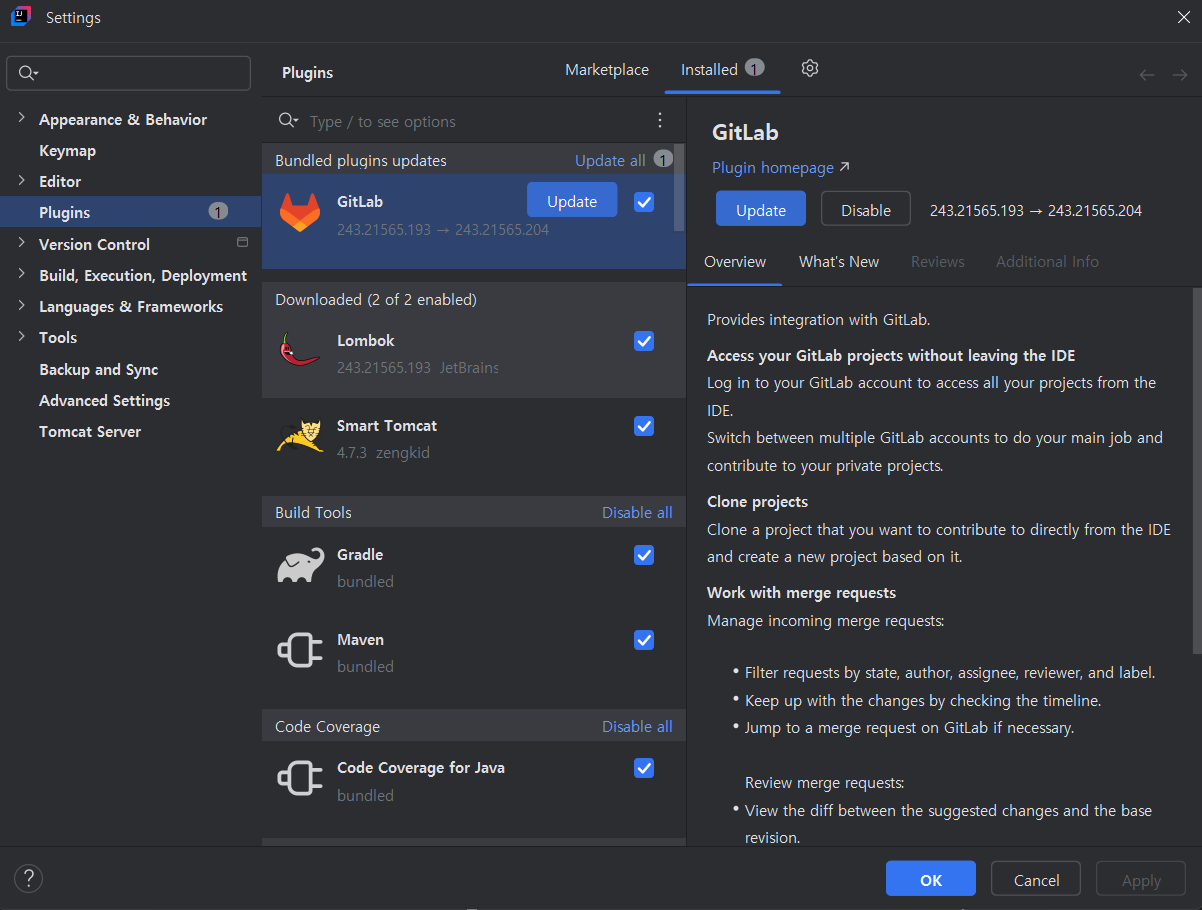The width and height of the screenshot is (1202, 910).
Task: Select the Gradle plugin name
Action: point(360,554)
